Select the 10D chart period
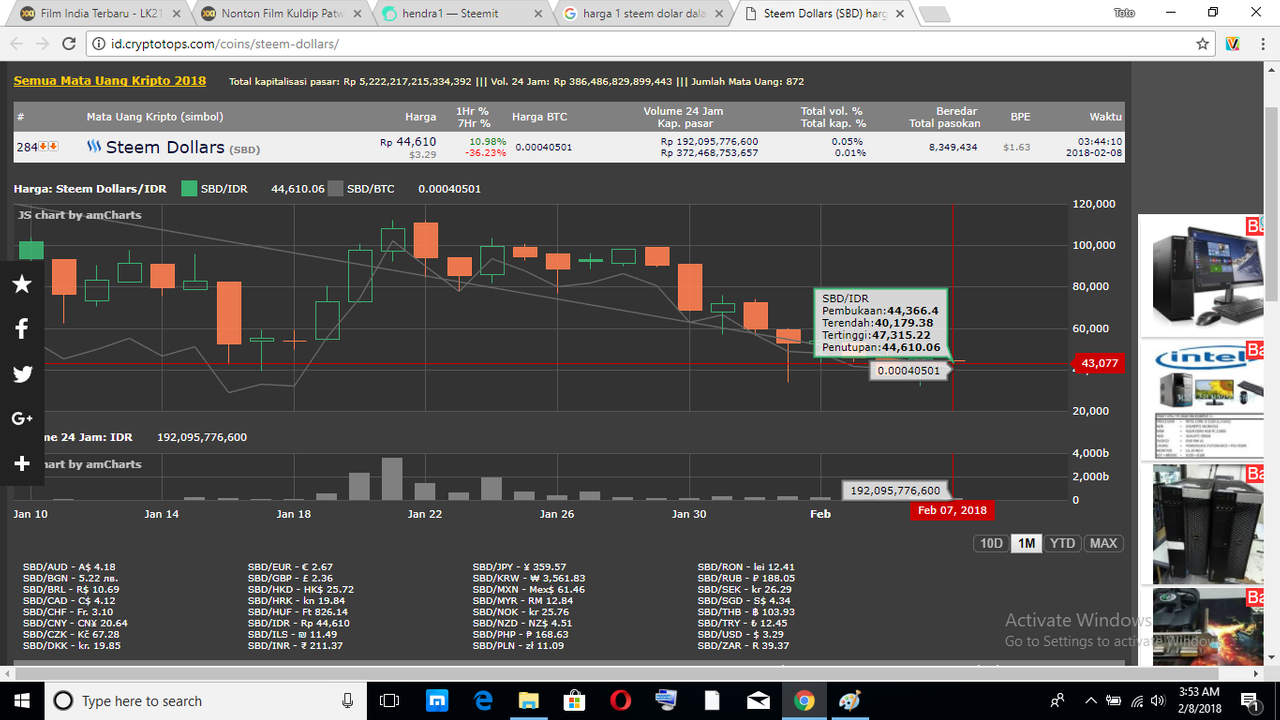 tap(991, 543)
